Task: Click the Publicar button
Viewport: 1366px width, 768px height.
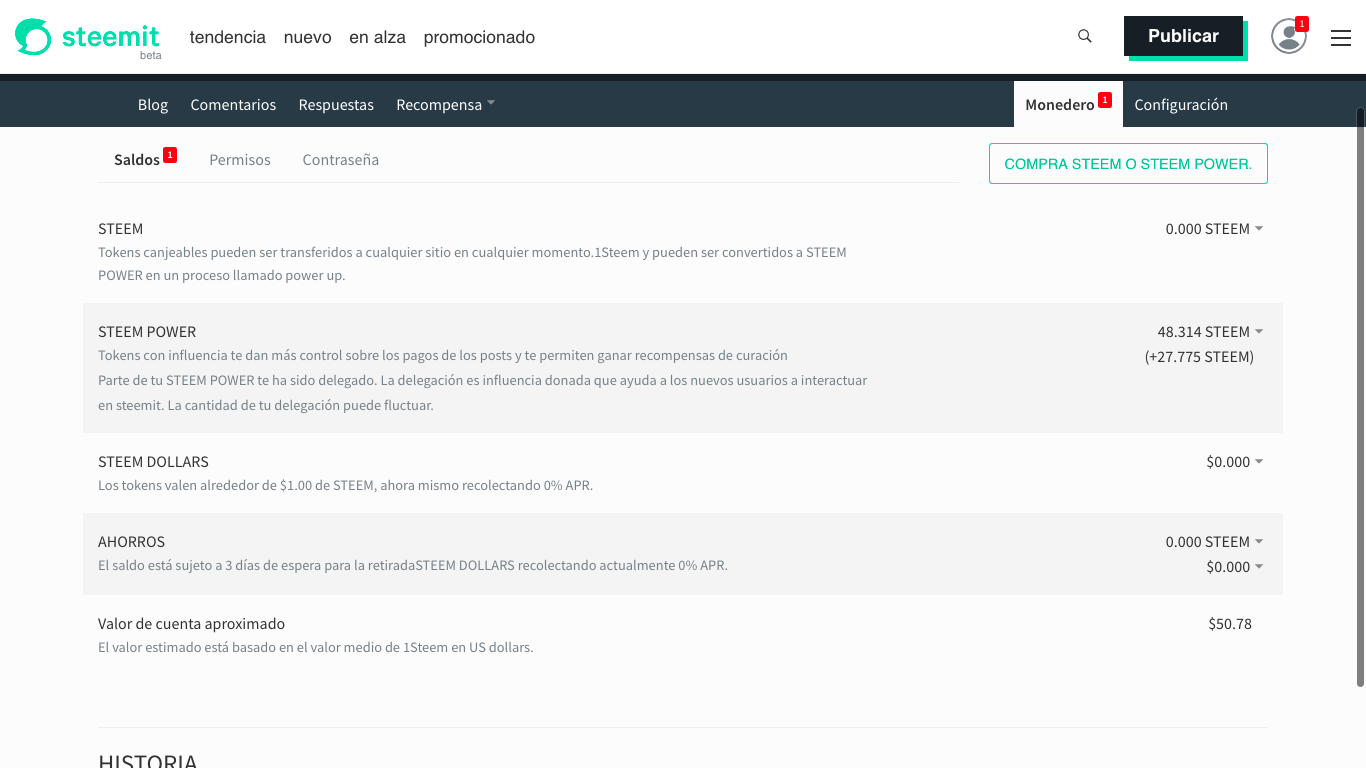Action: [1183, 36]
